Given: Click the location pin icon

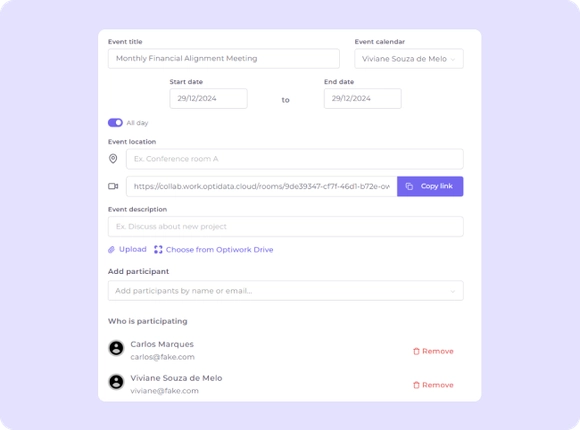Looking at the screenshot, I should point(113,159).
